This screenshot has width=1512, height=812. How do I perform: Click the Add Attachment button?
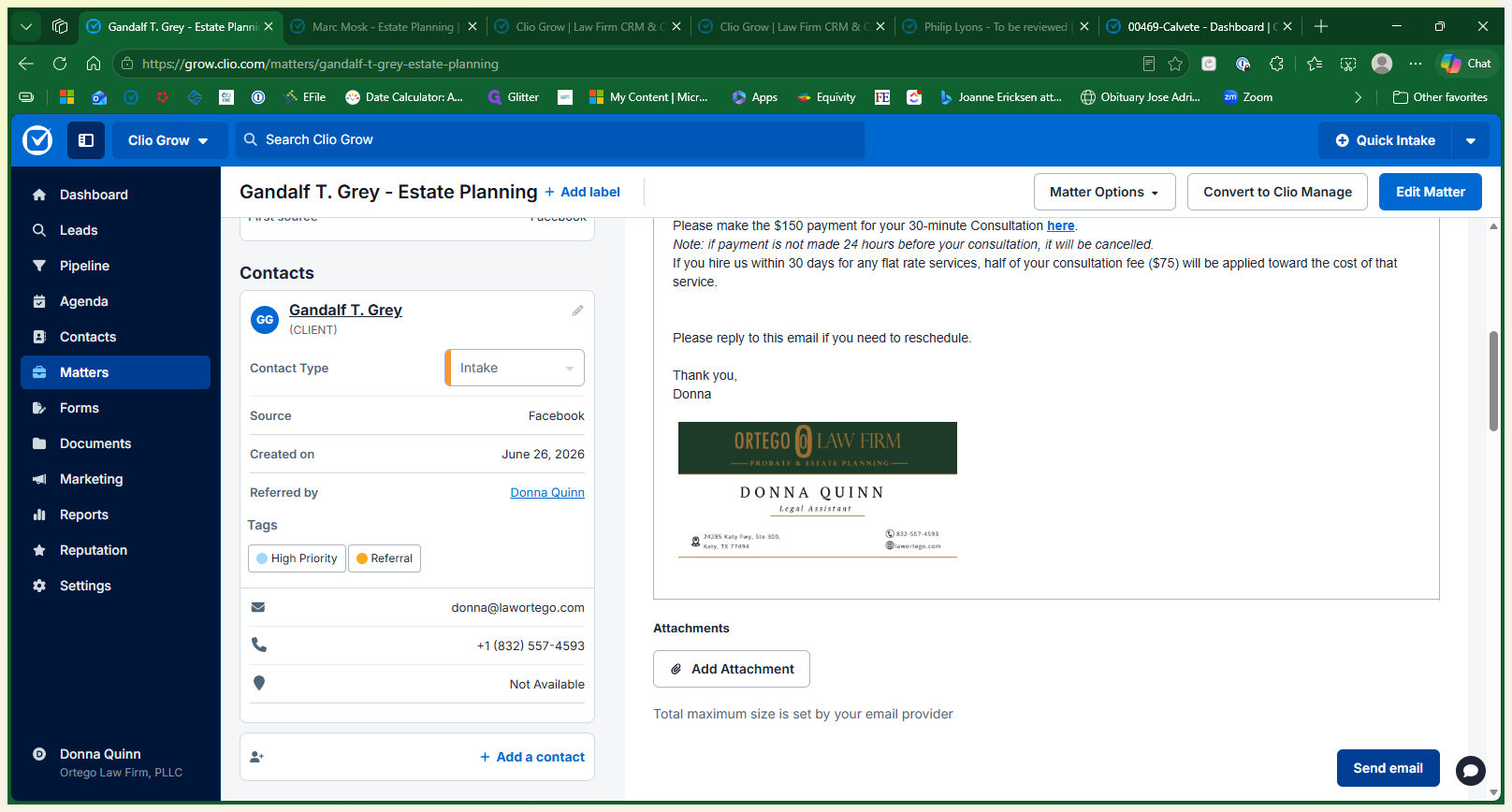click(x=732, y=669)
